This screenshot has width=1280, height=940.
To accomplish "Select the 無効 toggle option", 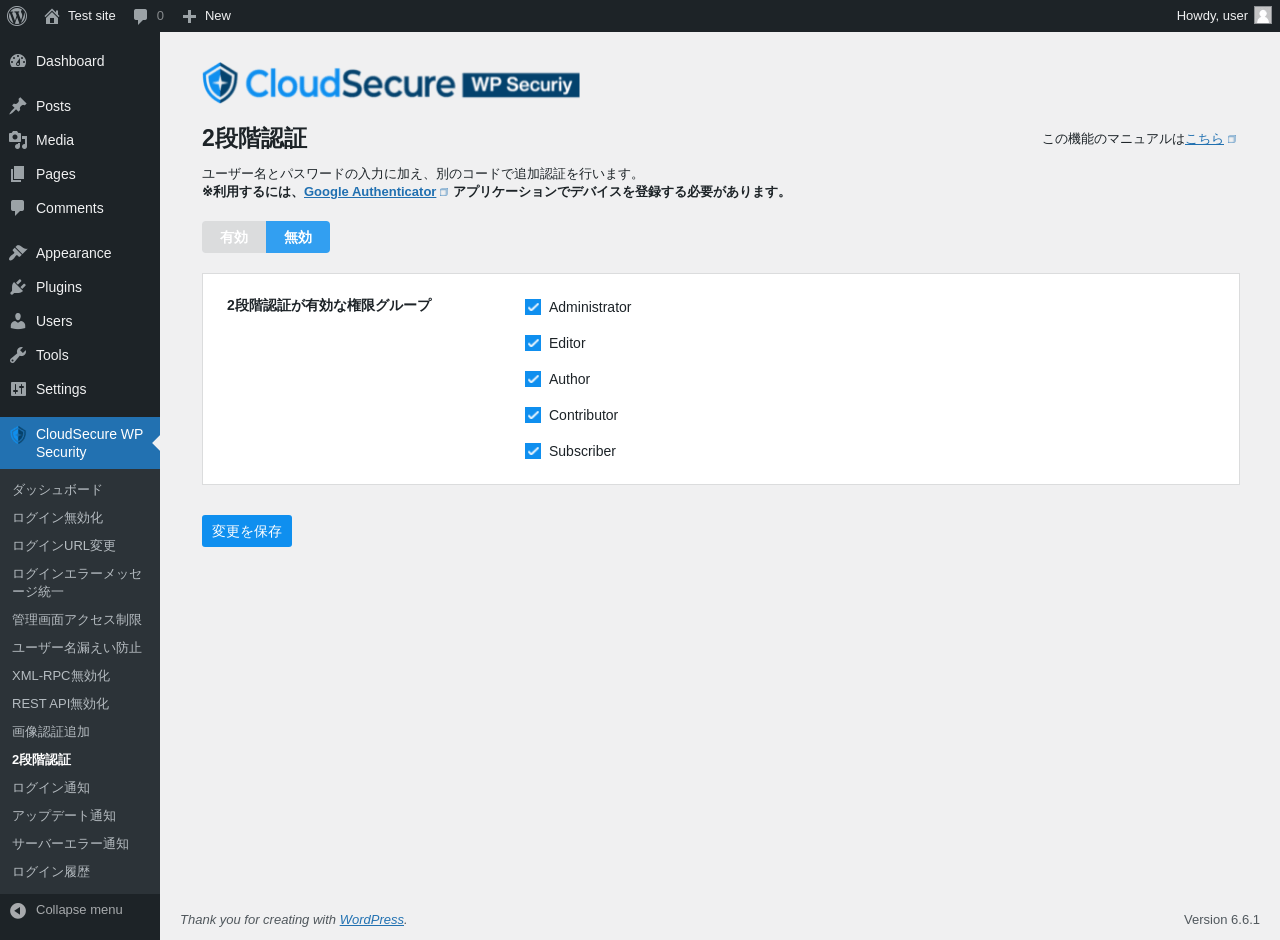I will click(x=298, y=237).
